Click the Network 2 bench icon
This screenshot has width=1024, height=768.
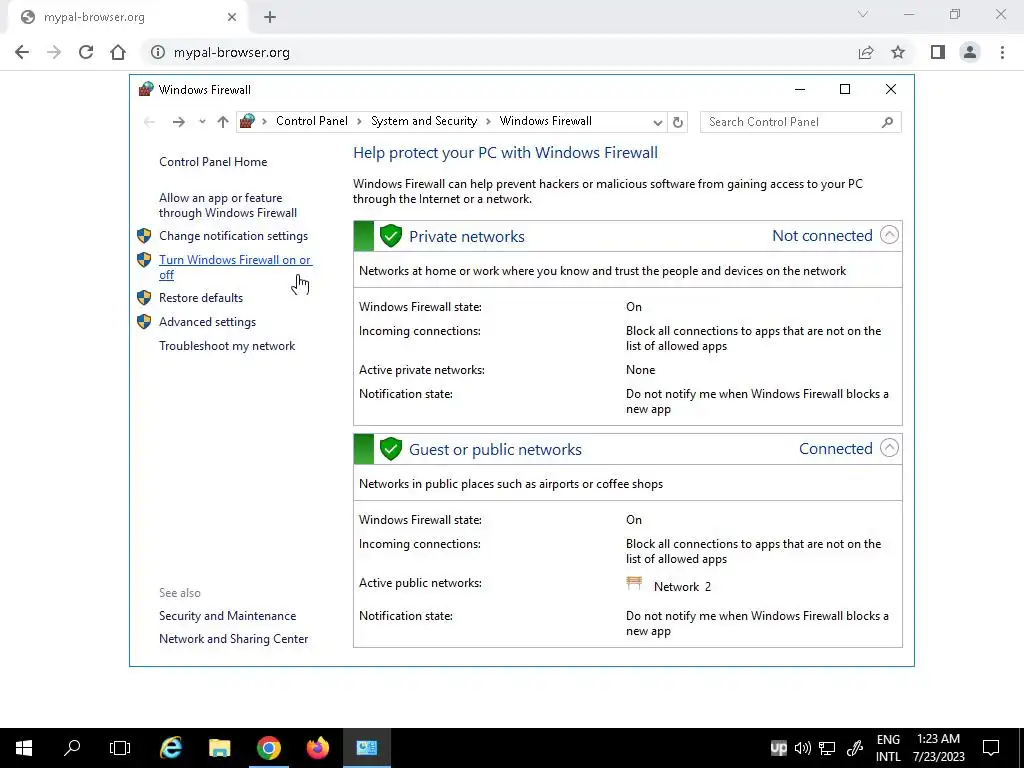[634, 583]
